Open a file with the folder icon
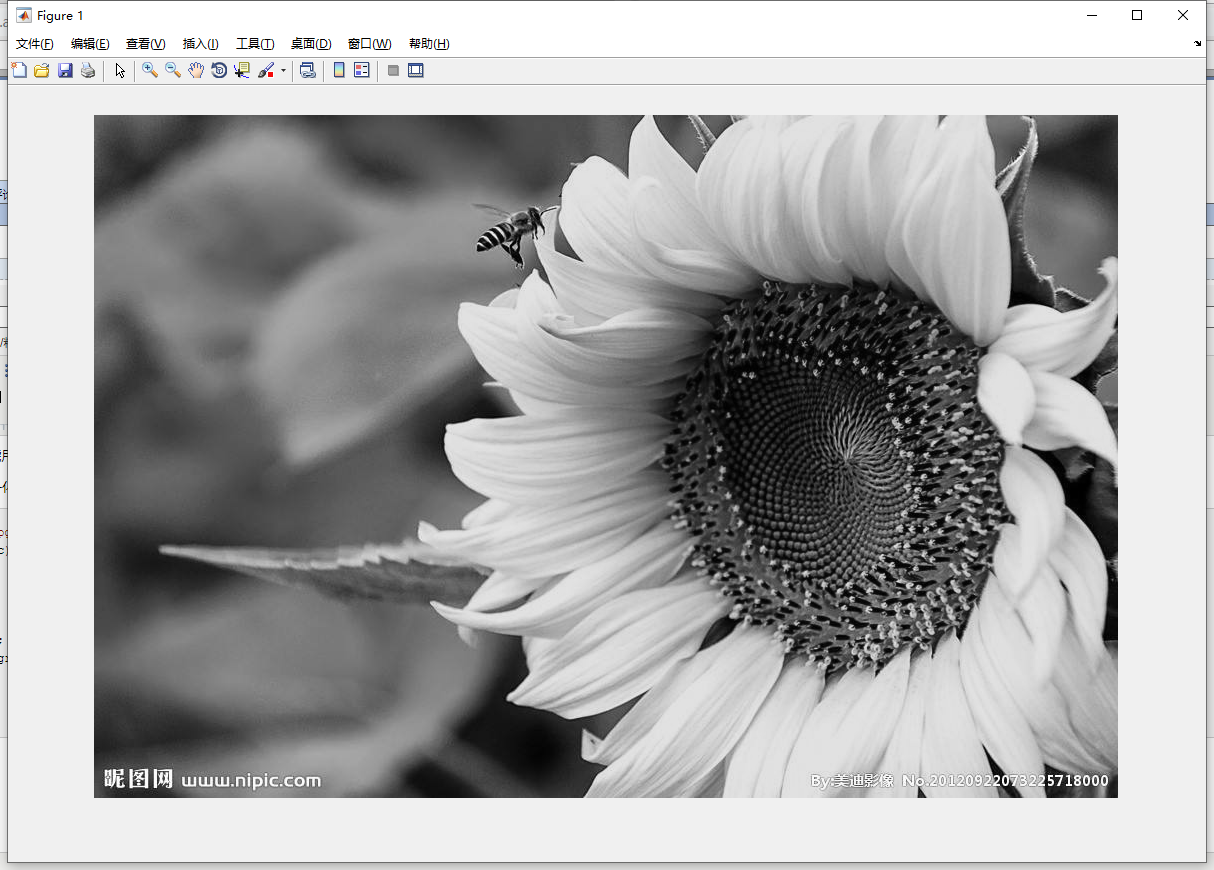Viewport: 1214px width, 870px height. (42, 70)
